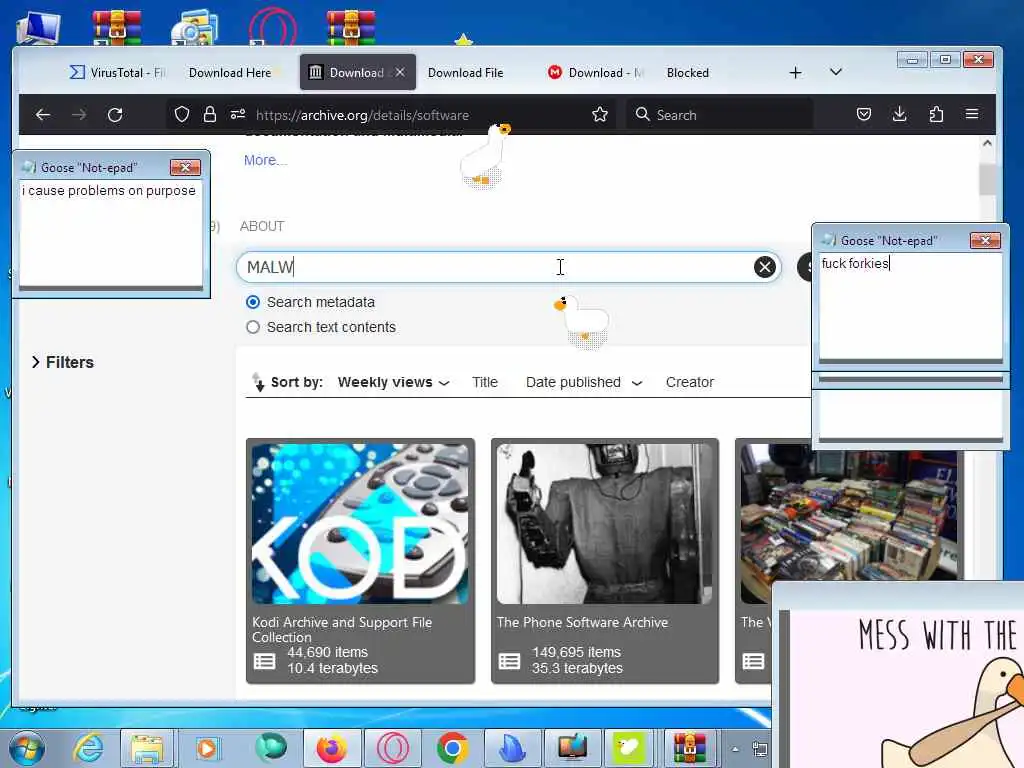Open the Date published sort dropdown
The image size is (1024, 768).
coord(584,382)
